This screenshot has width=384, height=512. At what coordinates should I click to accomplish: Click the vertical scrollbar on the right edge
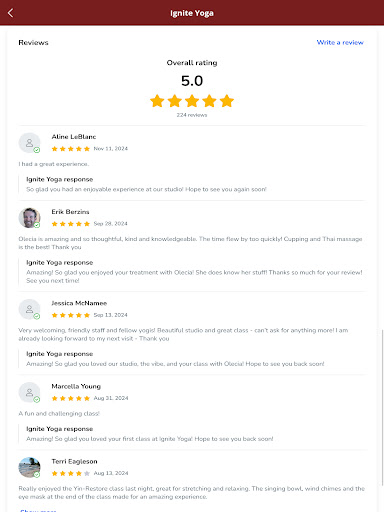(x=382, y=407)
